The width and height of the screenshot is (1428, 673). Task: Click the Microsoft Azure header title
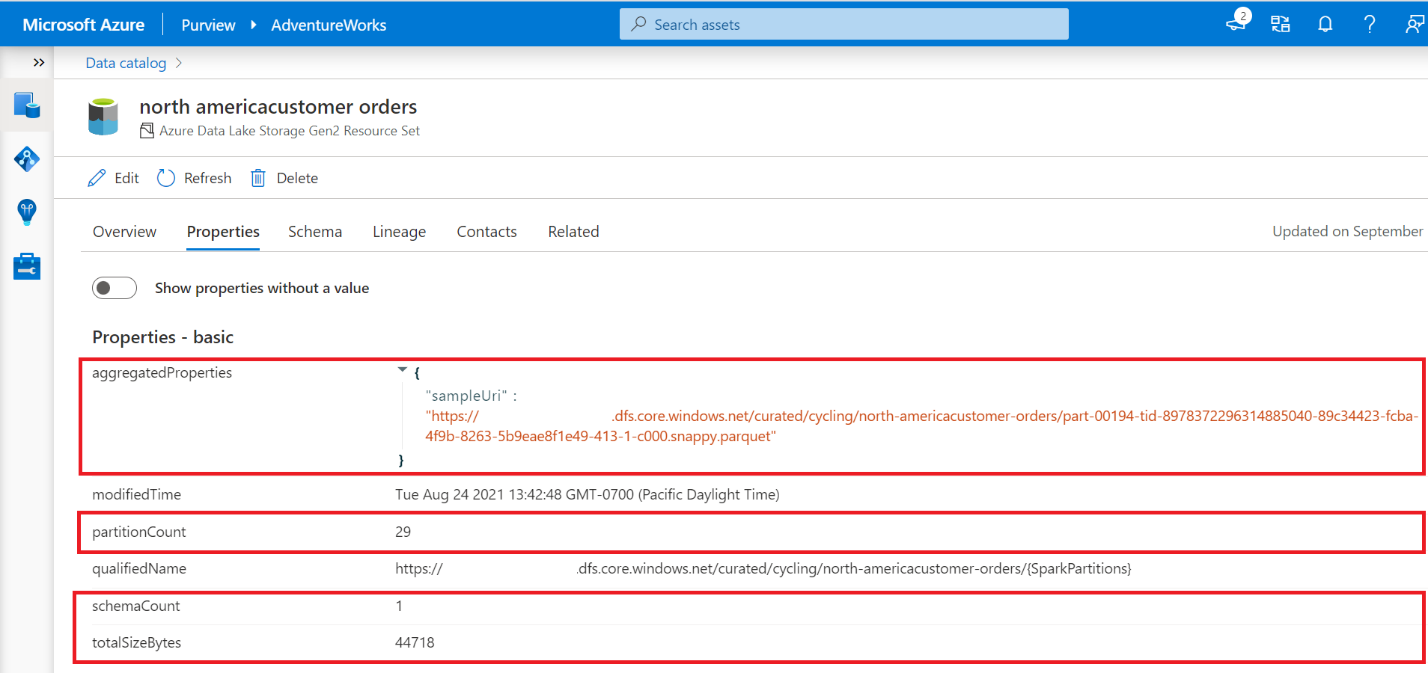83,24
